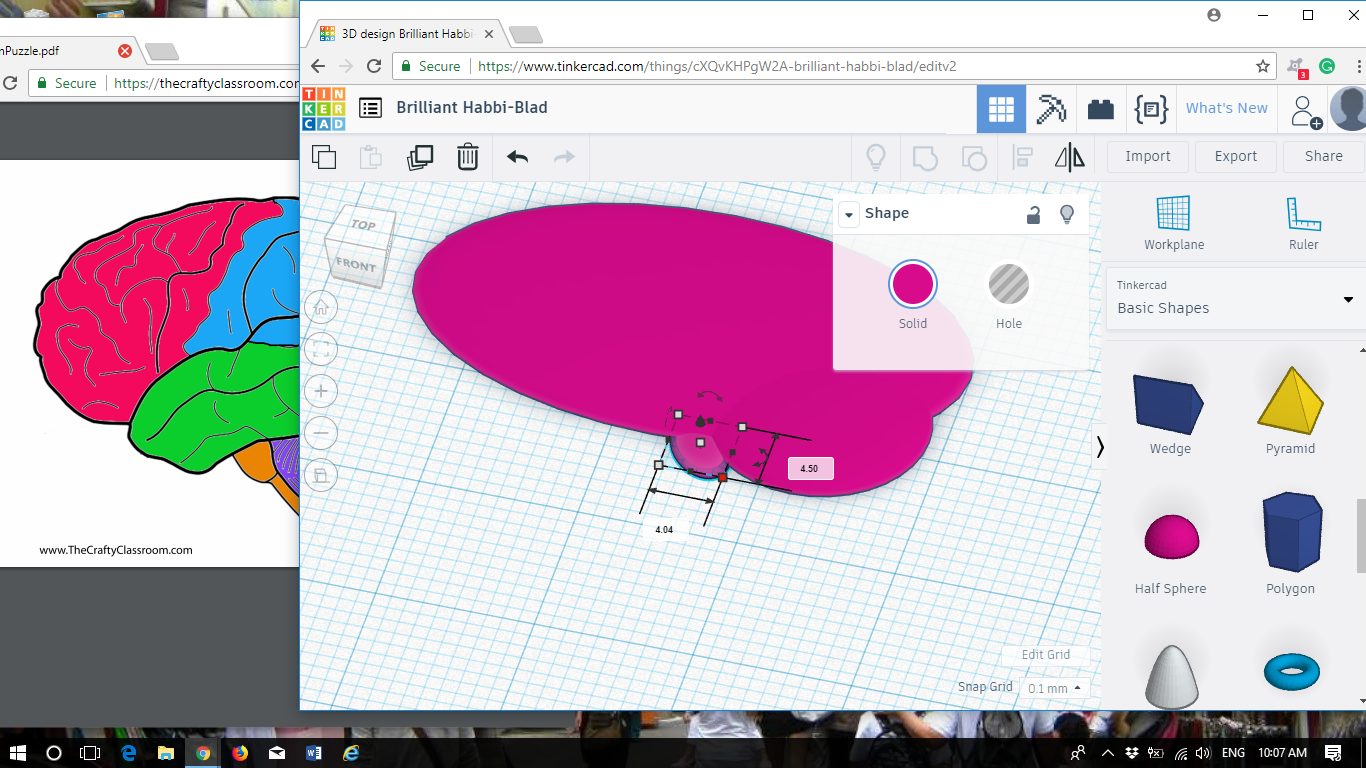
Task: Click design title Brilliant Habbi-Blad
Action: tap(472, 107)
